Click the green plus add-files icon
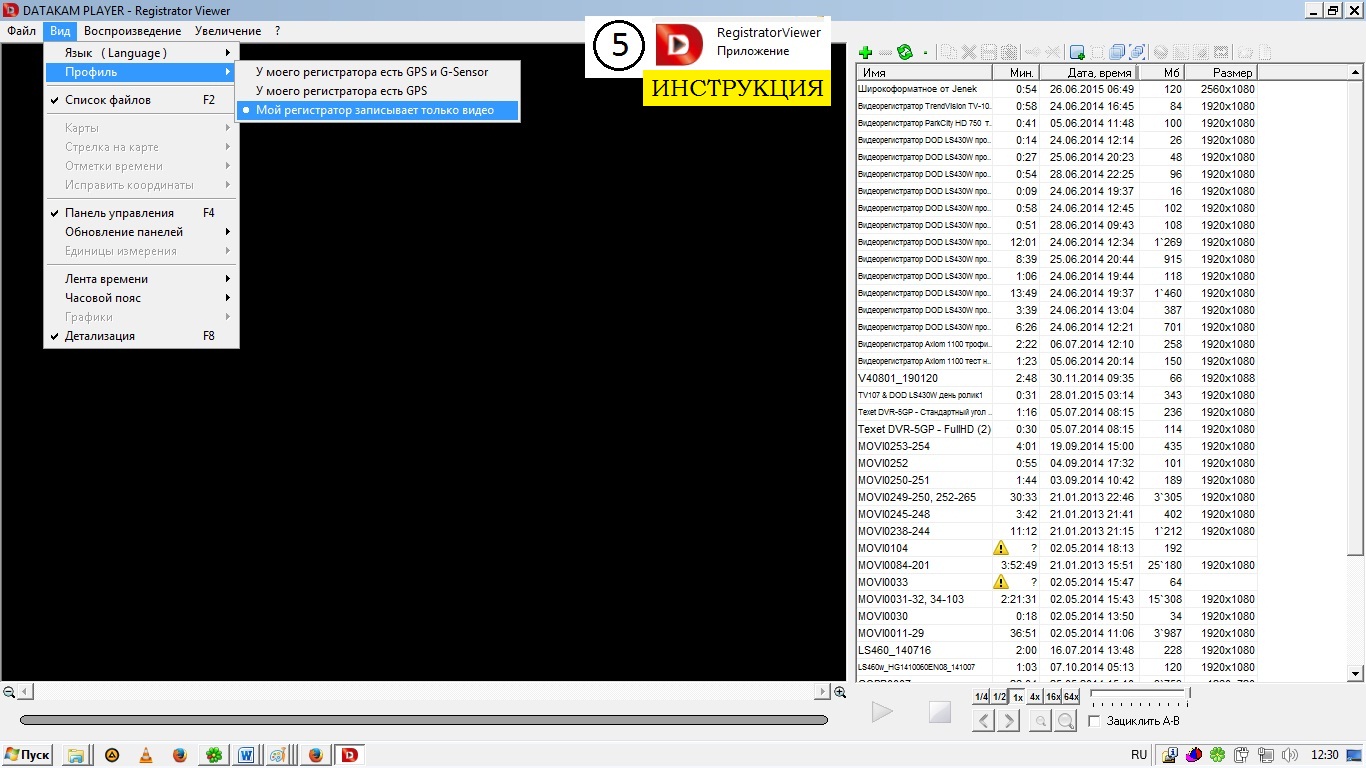Screen dimensions: 1366x768 tap(866, 52)
